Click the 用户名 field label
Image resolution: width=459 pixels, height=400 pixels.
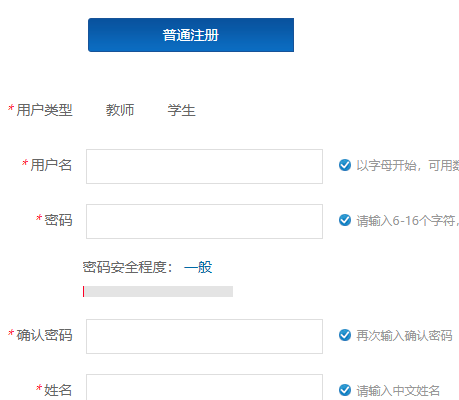click(x=51, y=165)
